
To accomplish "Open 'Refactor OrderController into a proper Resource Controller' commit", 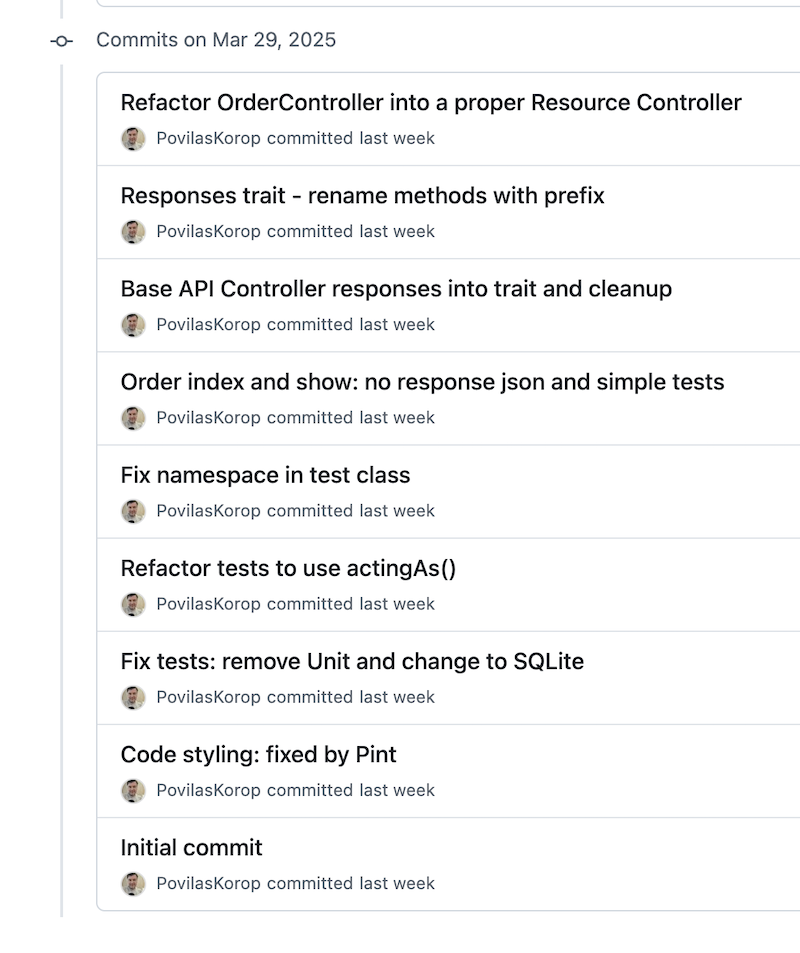I will 431,103.
